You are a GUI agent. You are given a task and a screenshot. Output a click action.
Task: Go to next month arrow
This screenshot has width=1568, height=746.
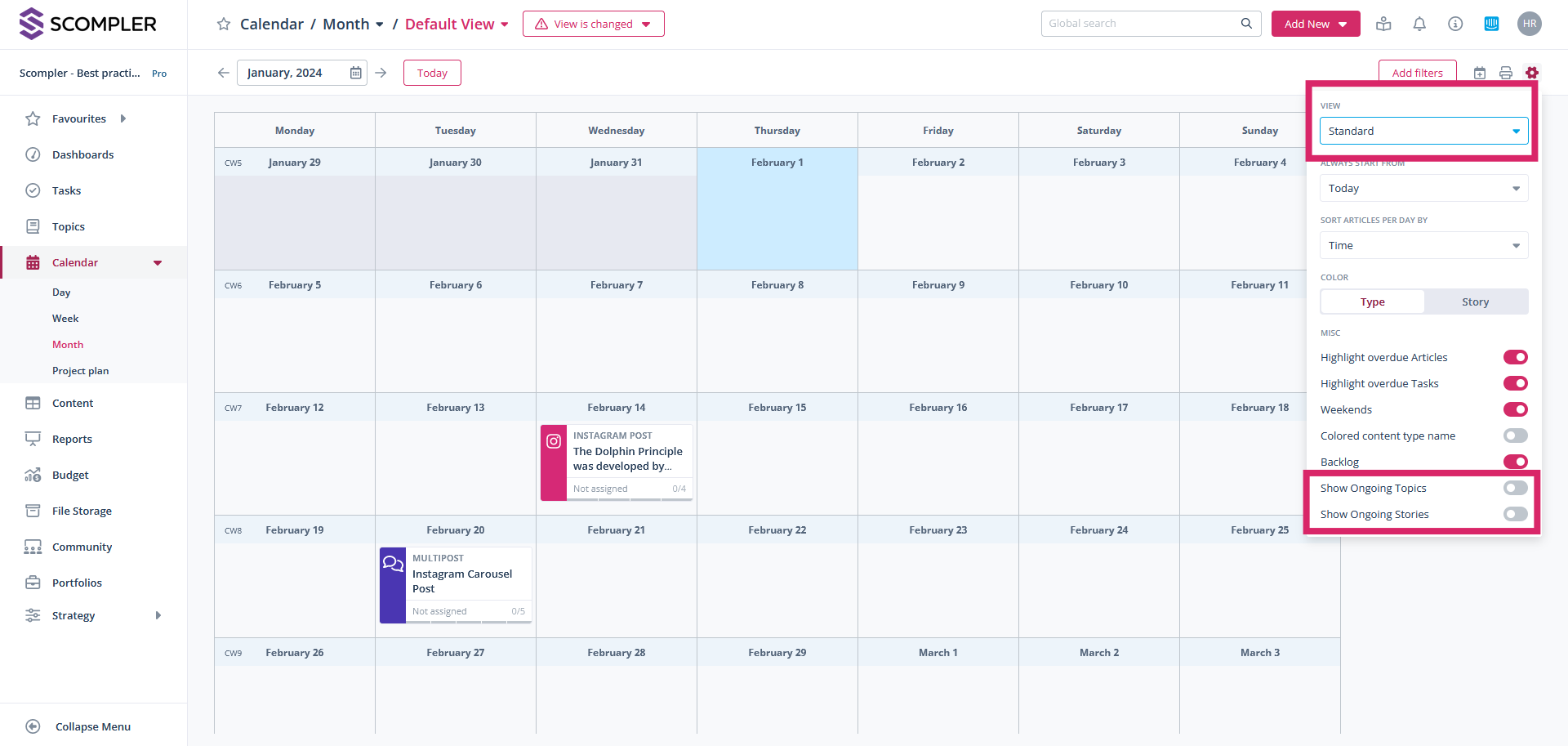(x=381, y=73)
